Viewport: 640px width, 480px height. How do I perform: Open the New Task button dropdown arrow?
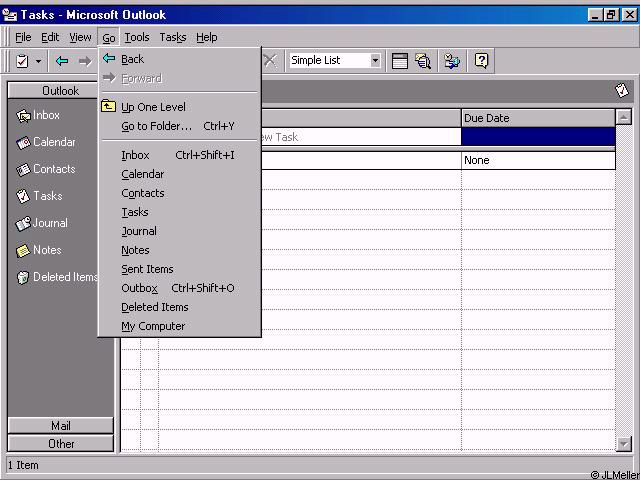pyautogui.click(x=39, y=61)
